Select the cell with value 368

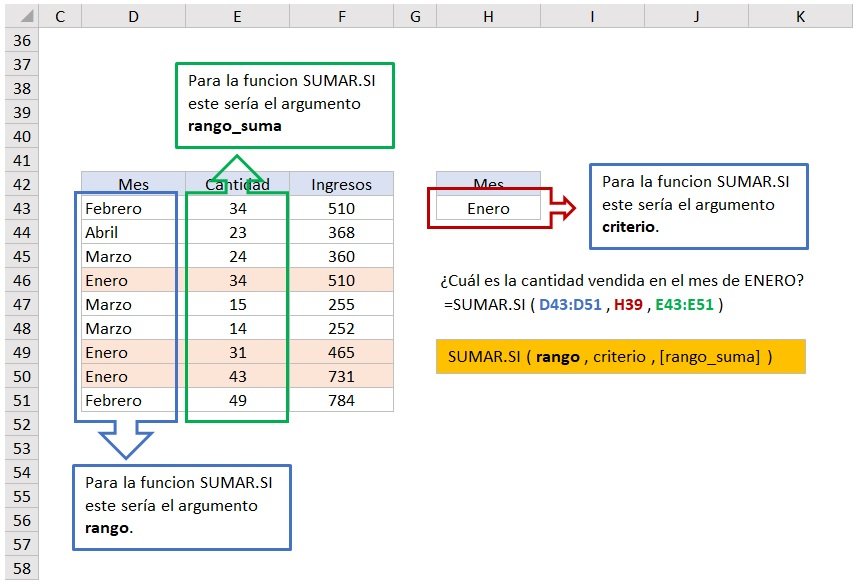[341, 233]
